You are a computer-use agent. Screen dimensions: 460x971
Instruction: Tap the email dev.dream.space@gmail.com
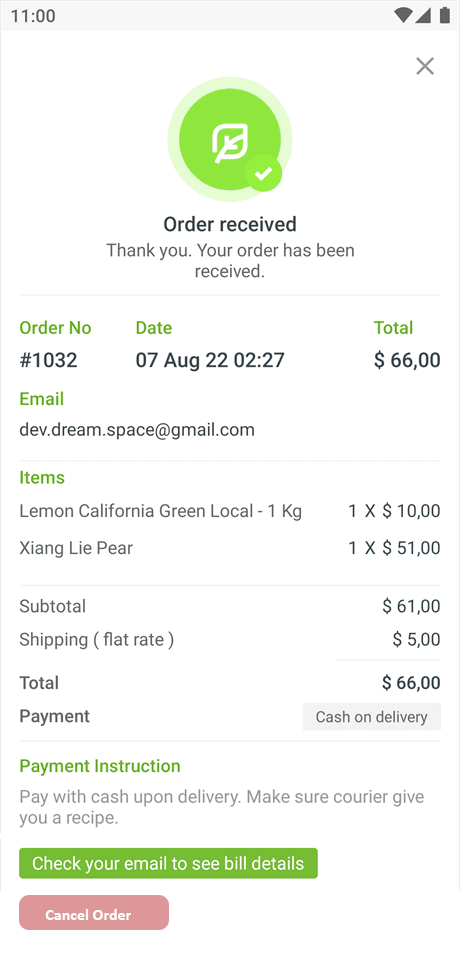click(137, 430)
